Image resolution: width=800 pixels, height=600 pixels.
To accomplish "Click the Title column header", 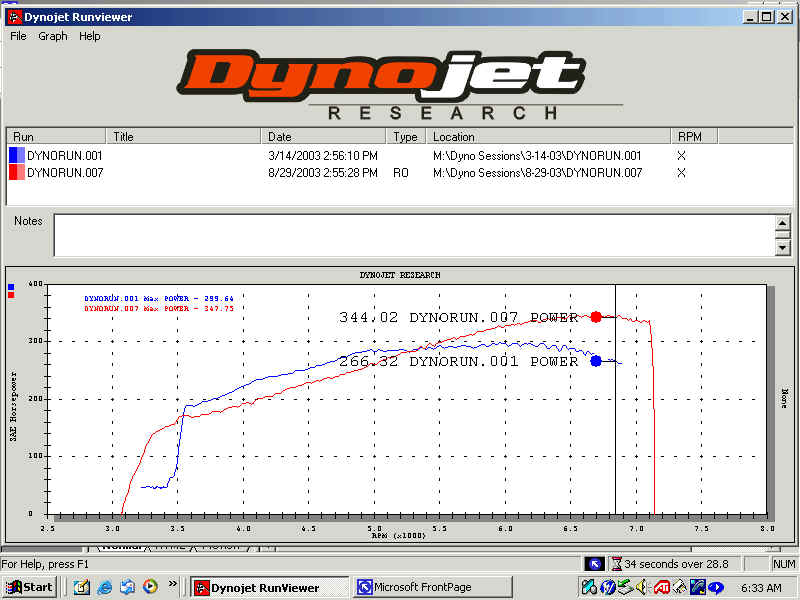I will pos(183,137).
